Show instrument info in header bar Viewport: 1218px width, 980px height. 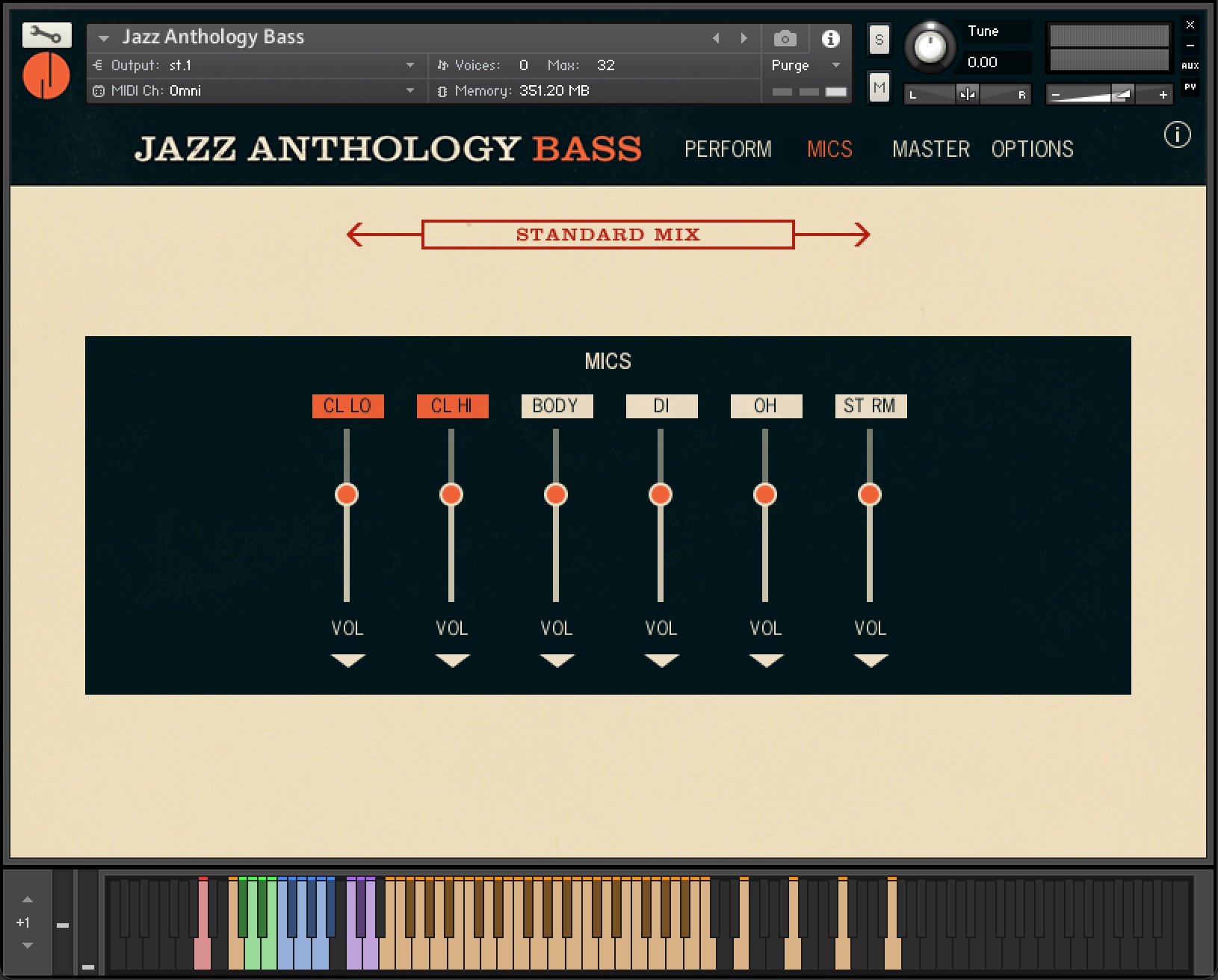point(830,38)
